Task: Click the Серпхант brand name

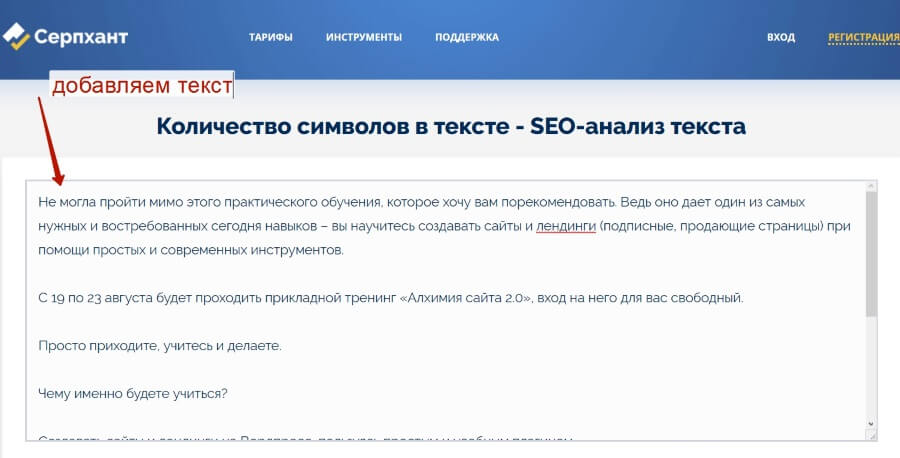Action: [81, 38]
